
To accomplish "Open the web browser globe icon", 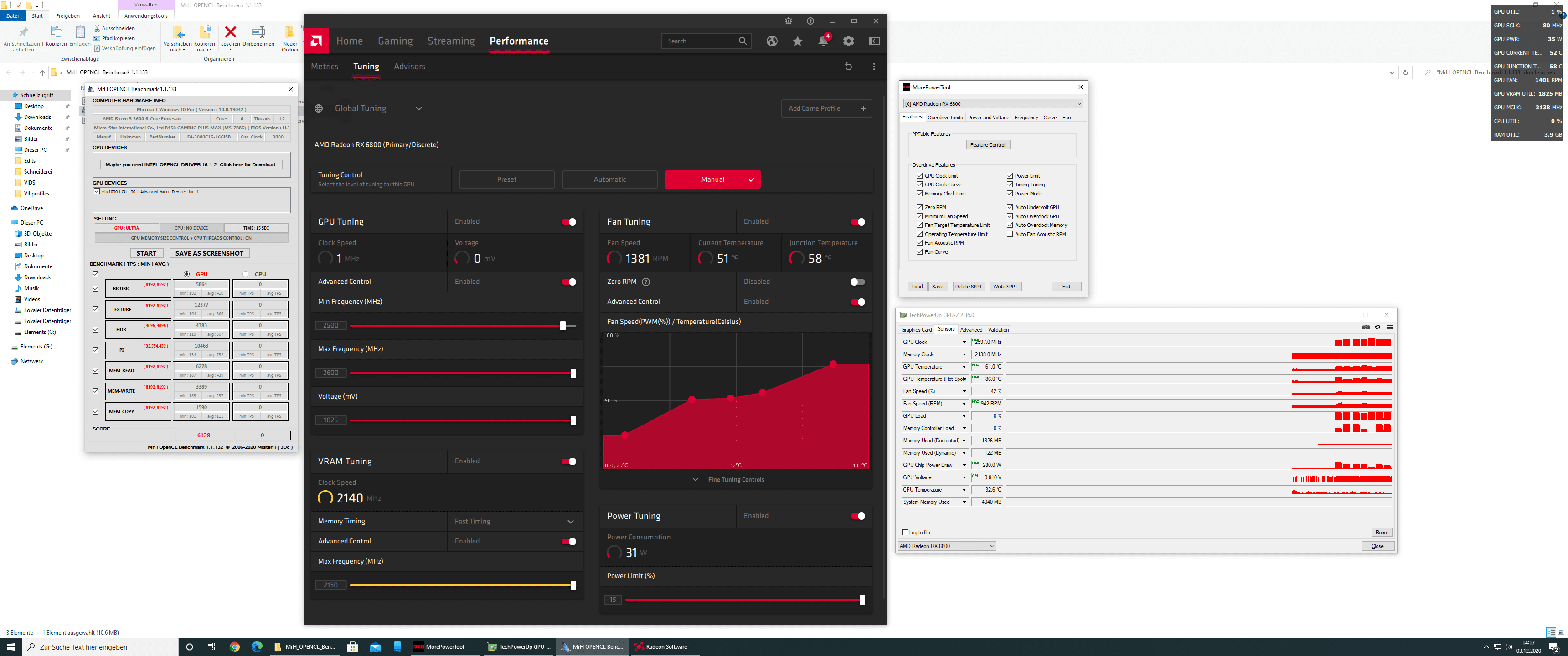I will click(771, 41).
